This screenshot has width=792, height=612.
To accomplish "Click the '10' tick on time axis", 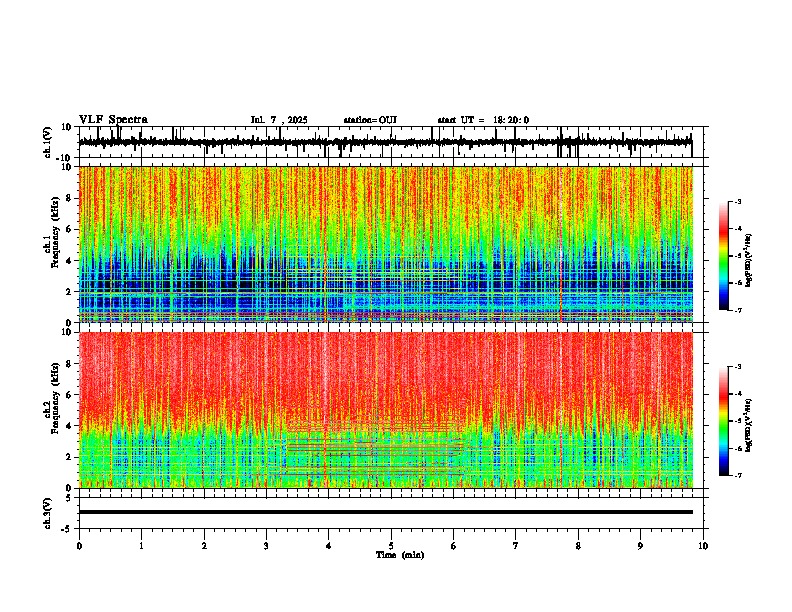I will pyautogui.click(x=703, y=546).
